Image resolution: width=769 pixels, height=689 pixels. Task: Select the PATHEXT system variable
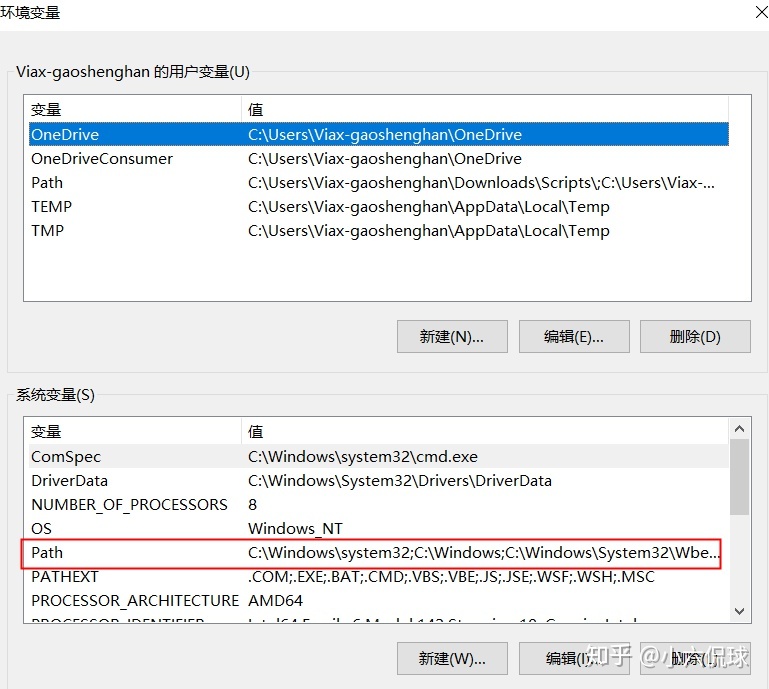379,576
